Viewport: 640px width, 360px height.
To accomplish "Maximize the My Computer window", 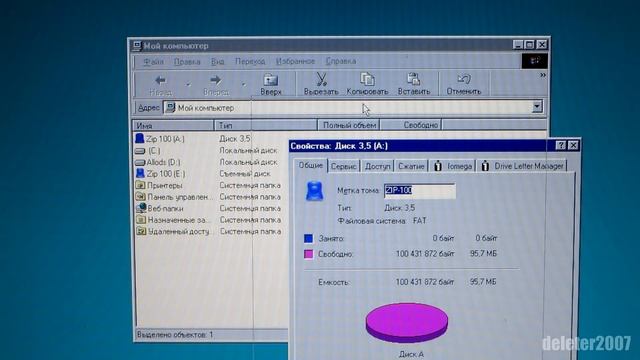I will click(x=529, y=45).
